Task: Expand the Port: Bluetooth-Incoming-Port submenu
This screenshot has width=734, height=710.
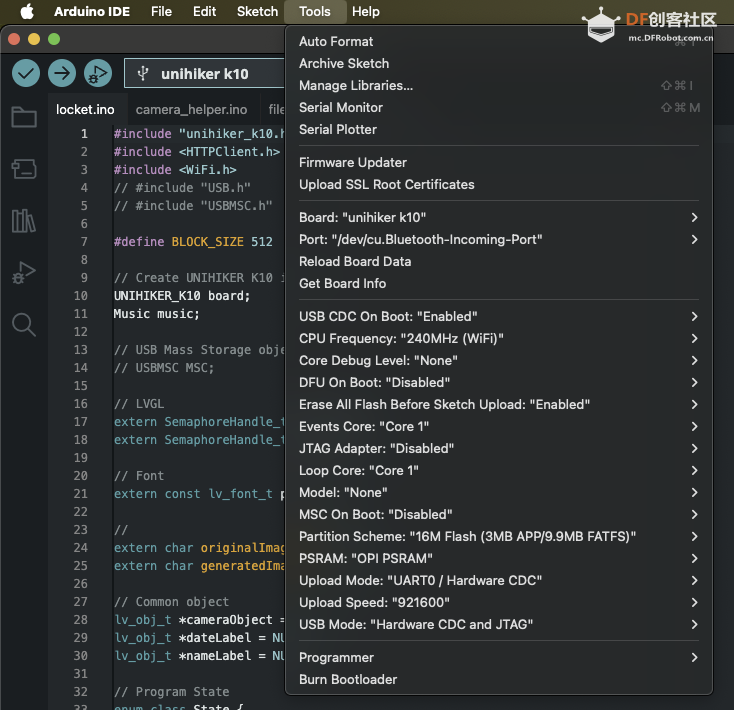Action: (x=499, y=239)
